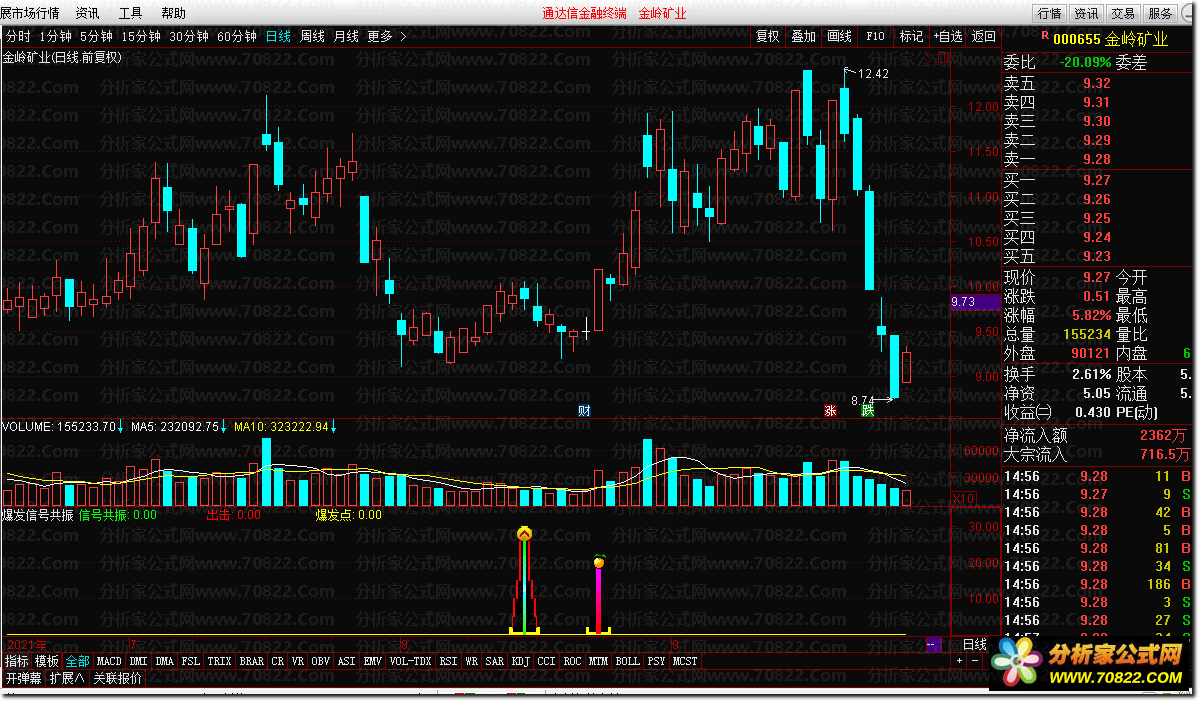Switch to the TRIX indicator
The width and height of the screenshot is (1201, 702).
click(219, 661)
